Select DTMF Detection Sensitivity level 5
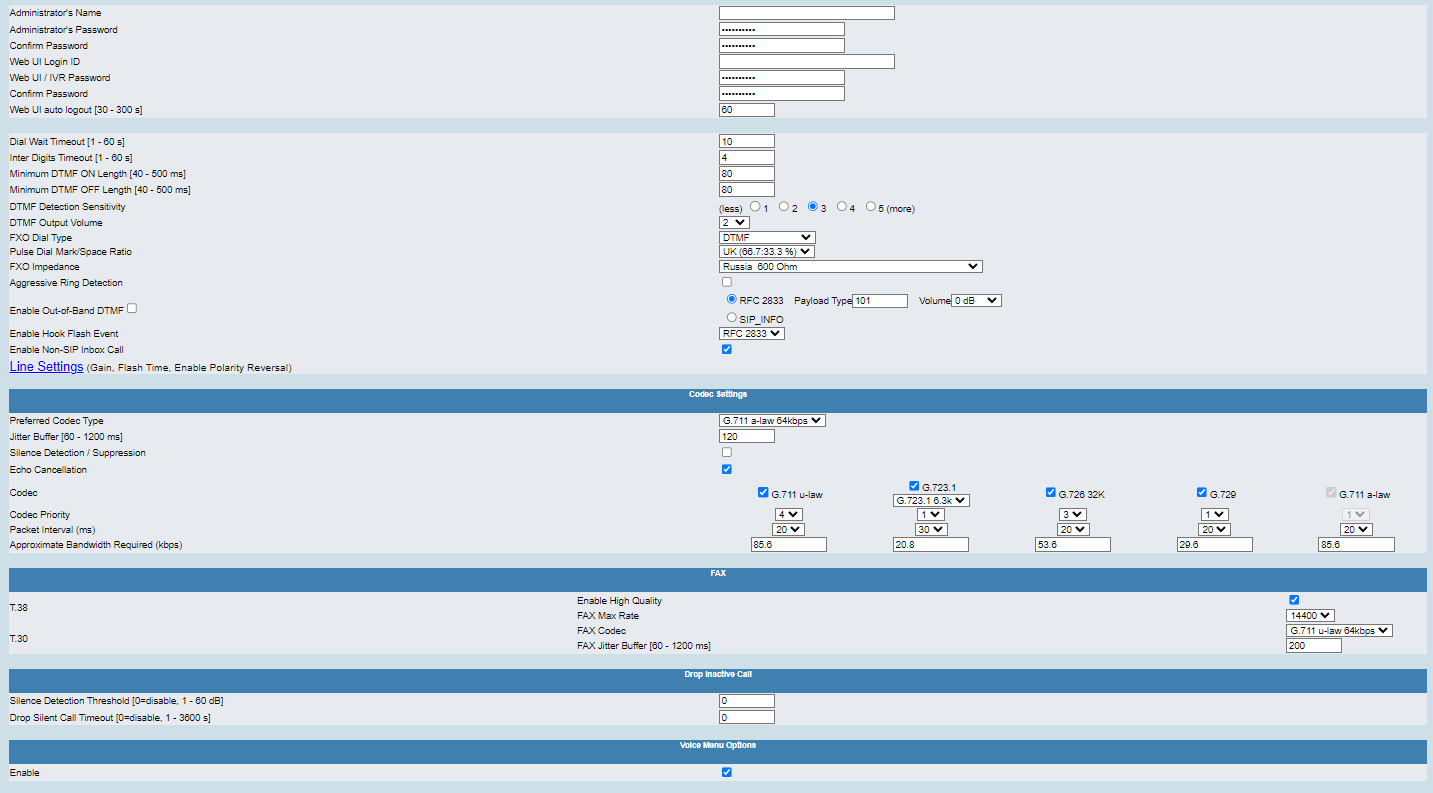The image size is (1433, 793). [871, 207]
